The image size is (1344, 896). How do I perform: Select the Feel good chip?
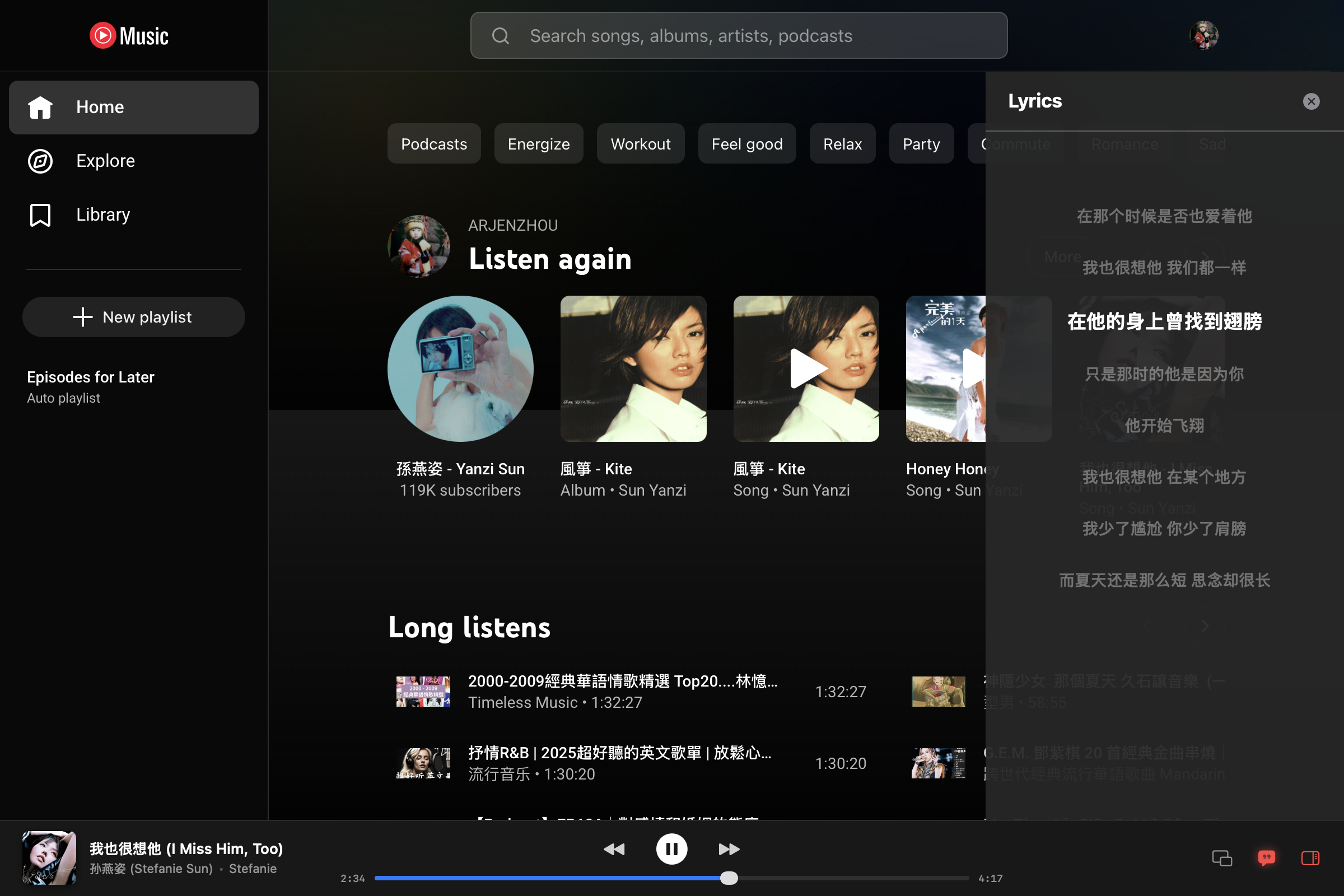point(747,143)
